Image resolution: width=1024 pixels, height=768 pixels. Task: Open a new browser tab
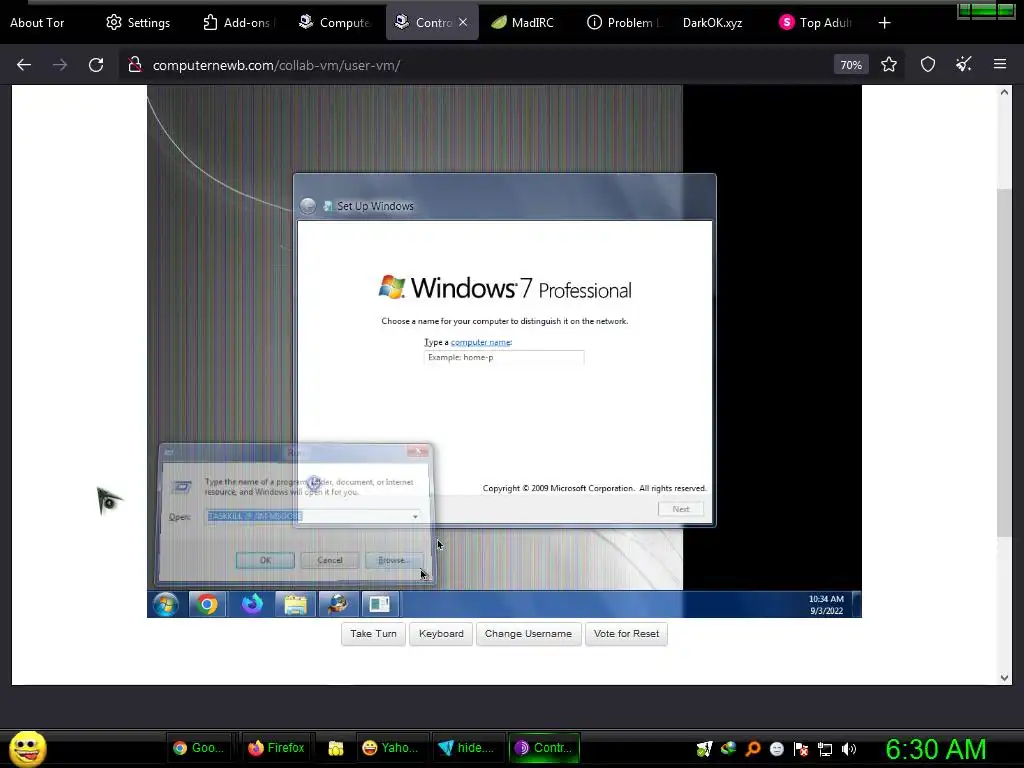(884, 23)
